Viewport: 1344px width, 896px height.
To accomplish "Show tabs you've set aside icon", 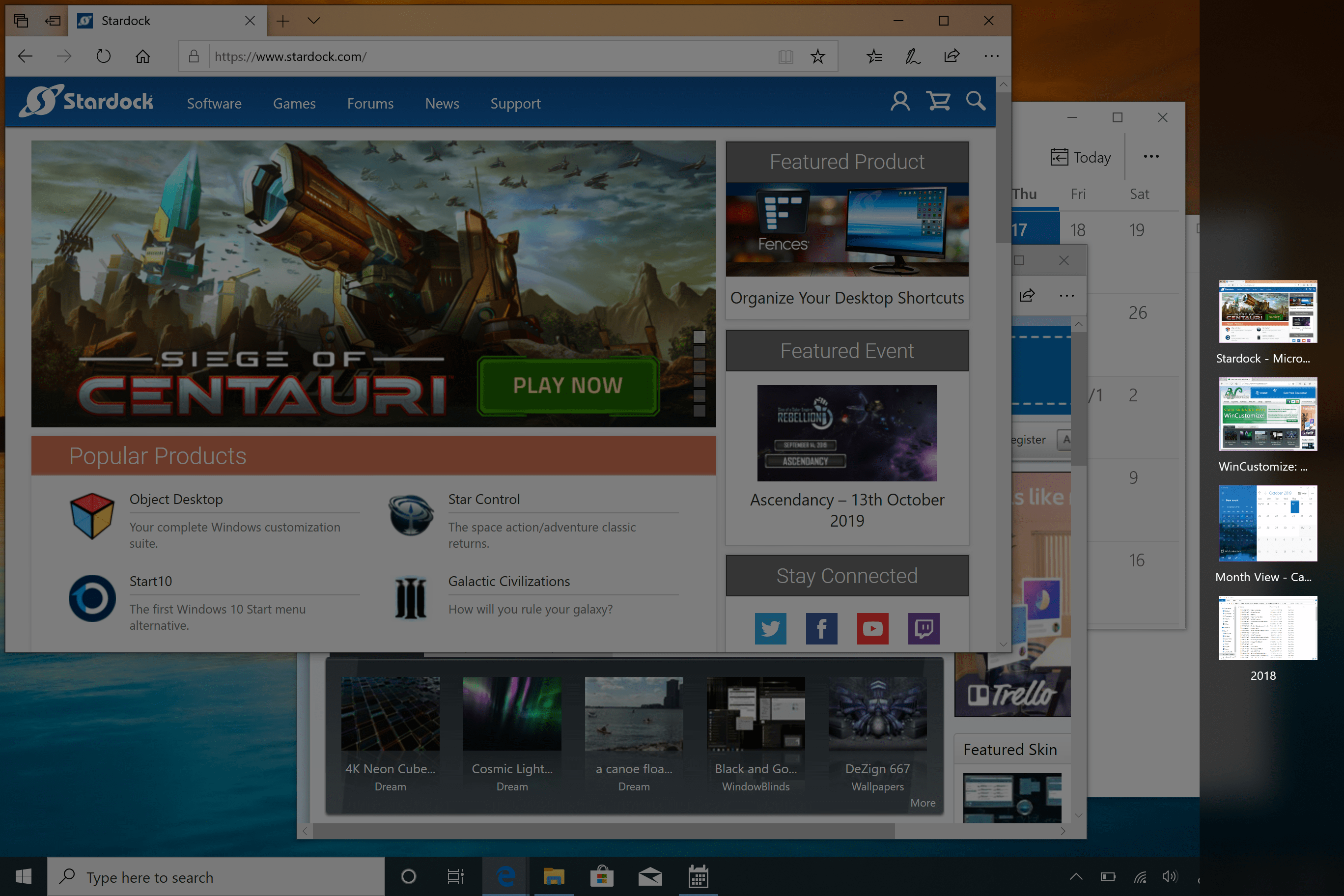I will (x=21, y=21).
